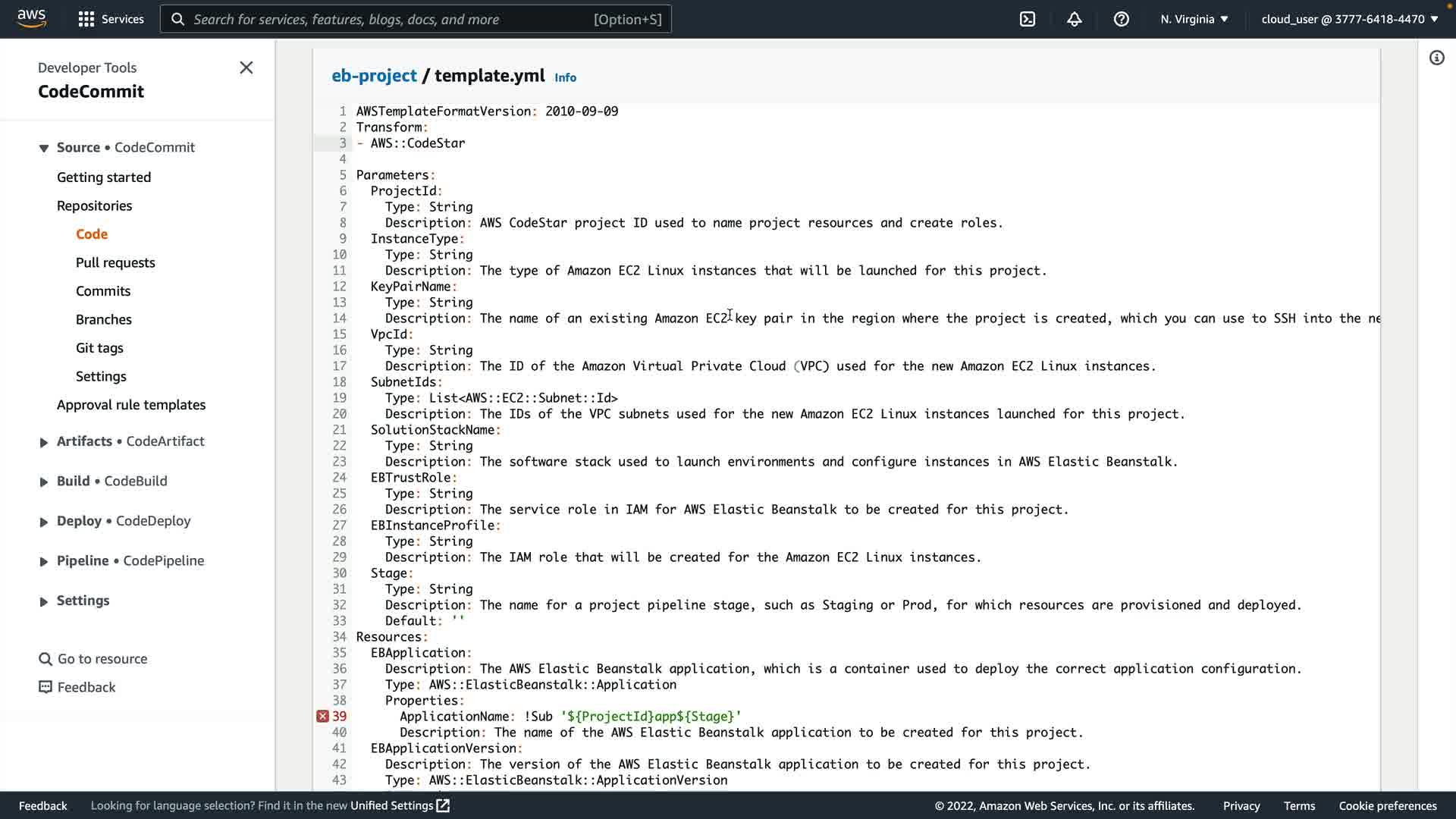
Task: Open the help question mark icon
Action: pos(1122,19)
